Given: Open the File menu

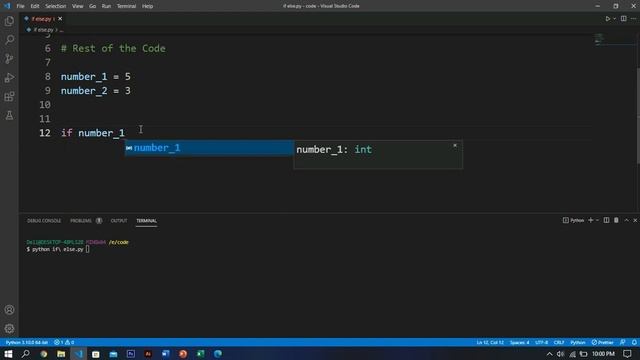Looking at the screenshot, I should (20, 6).
